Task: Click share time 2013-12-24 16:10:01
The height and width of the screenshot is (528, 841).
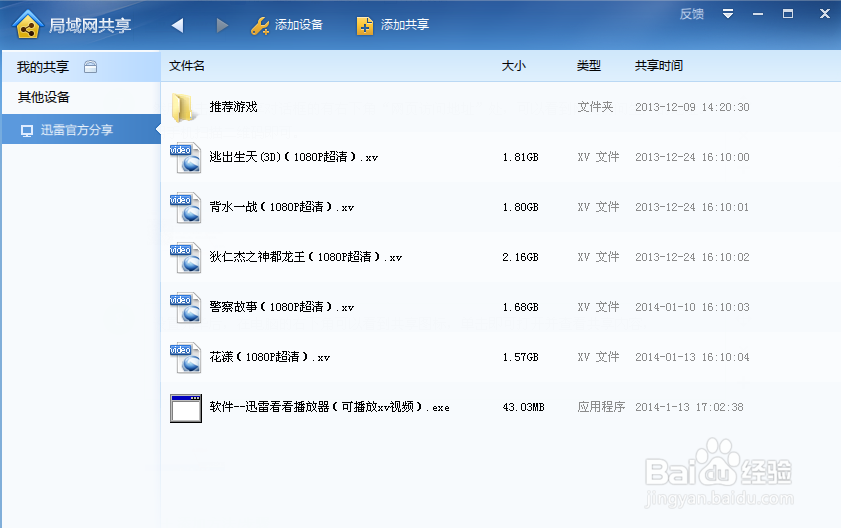Action: click(692, 207)
